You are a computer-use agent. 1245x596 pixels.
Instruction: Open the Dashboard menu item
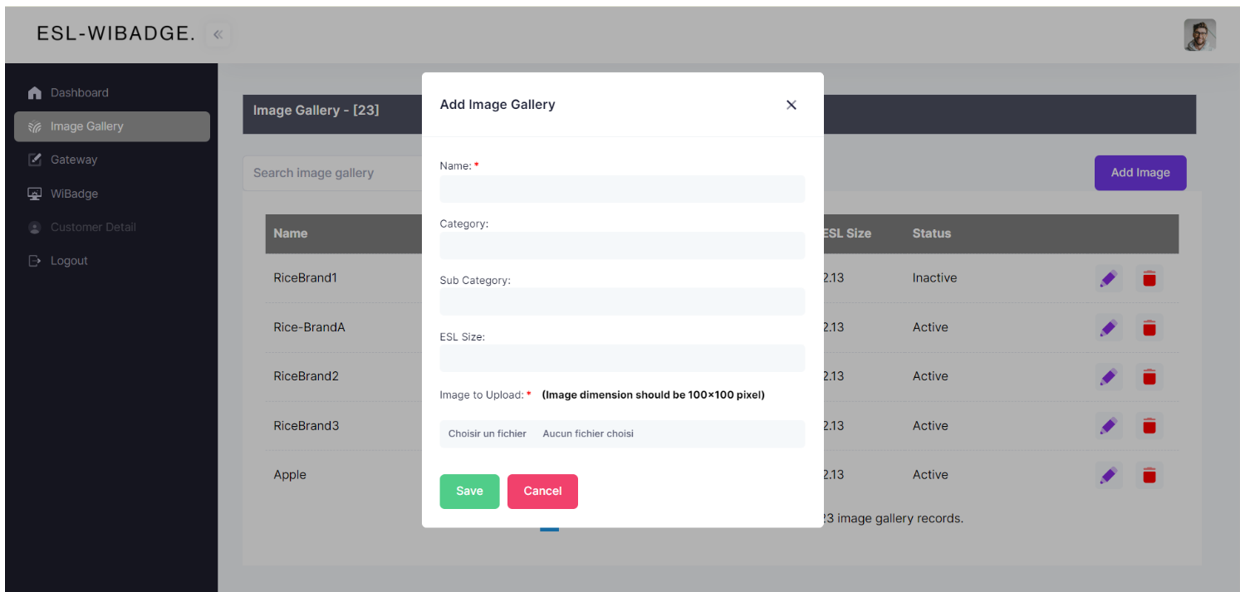[x=79, y=93]
